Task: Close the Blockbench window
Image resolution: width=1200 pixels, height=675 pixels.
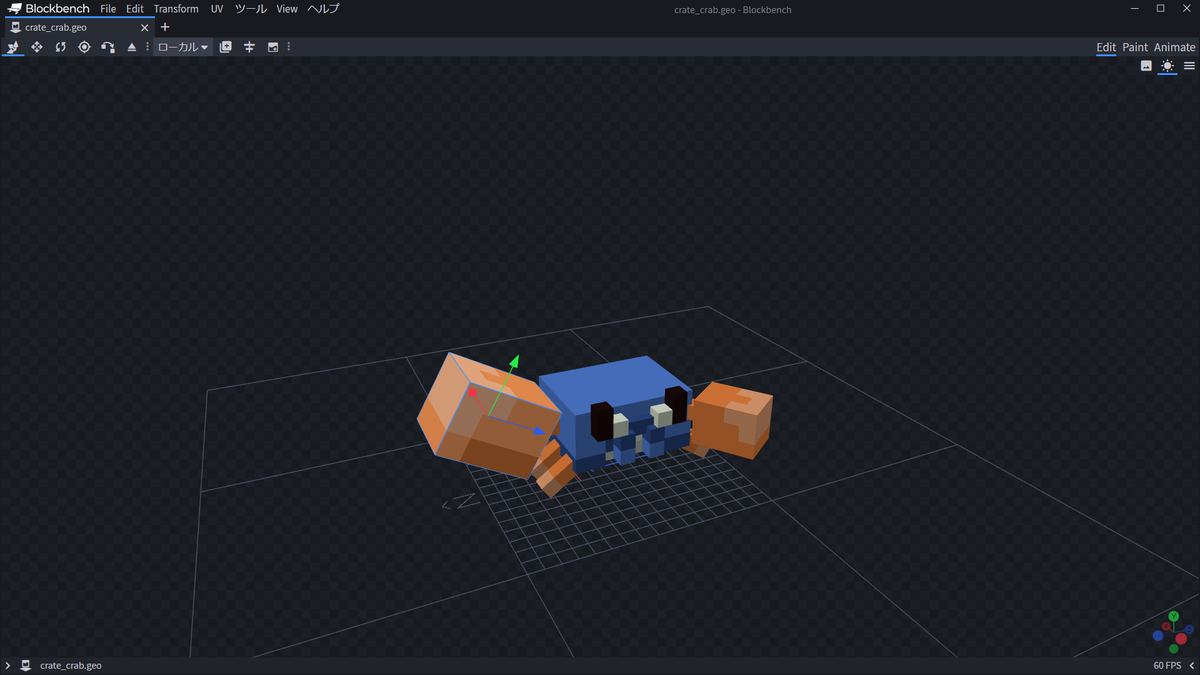Action: pos(1186,9)
